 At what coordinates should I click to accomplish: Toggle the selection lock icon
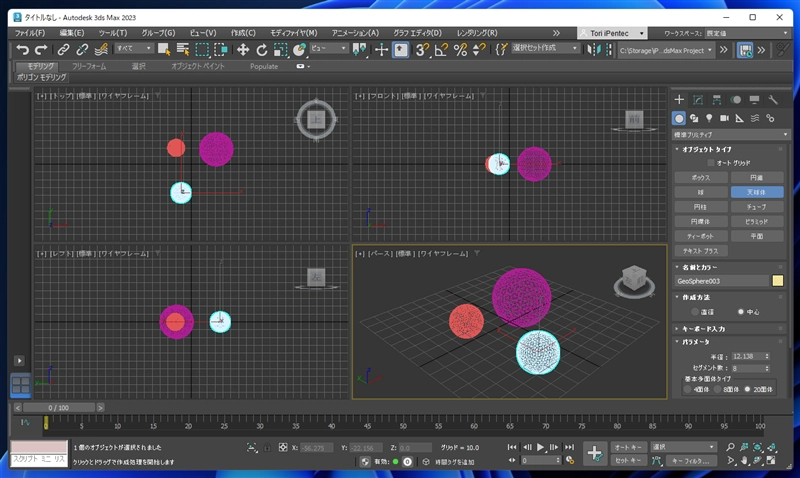point(267,447)
